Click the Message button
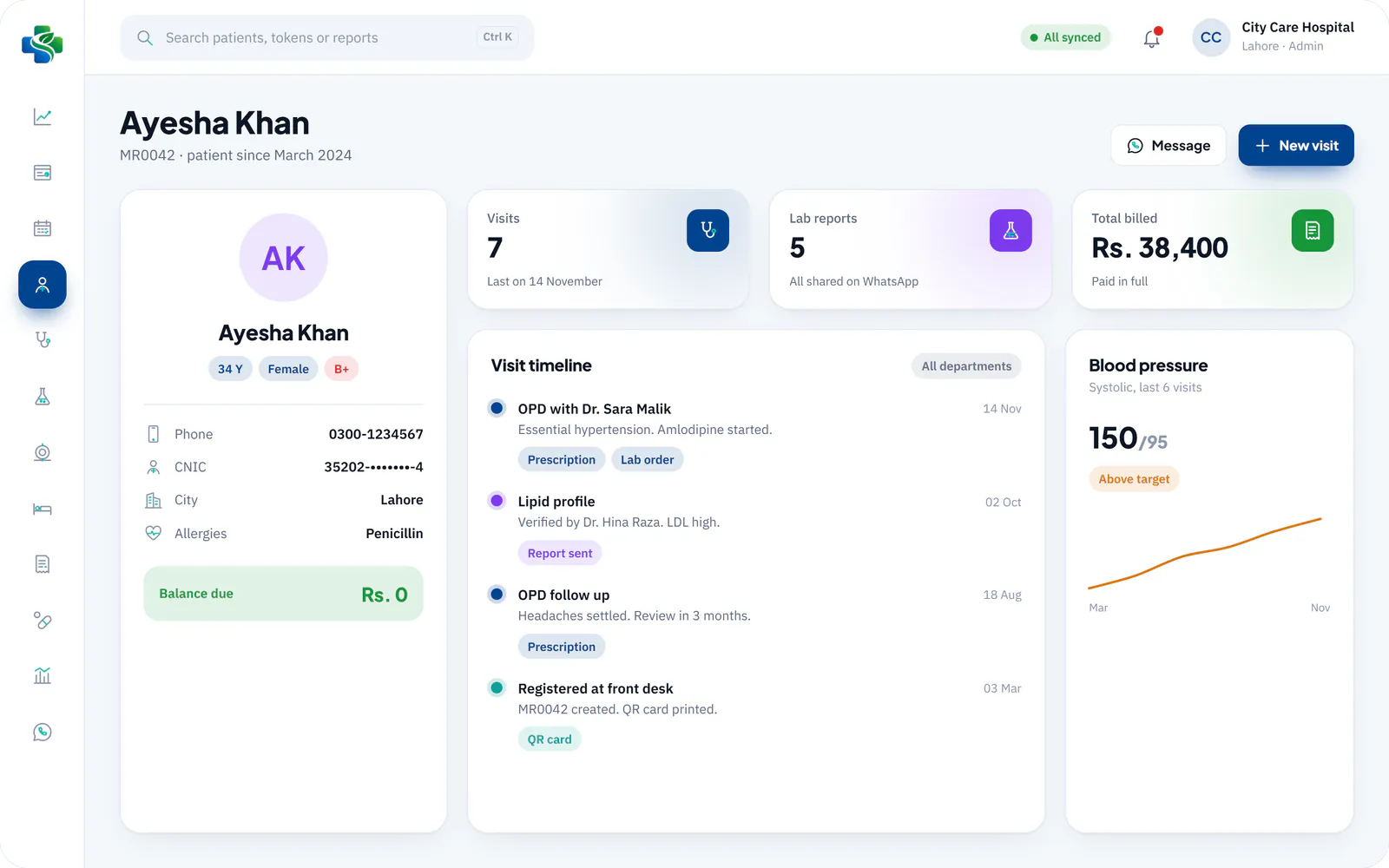The height and width of the screenshot is (868, 1389). 1168,146
